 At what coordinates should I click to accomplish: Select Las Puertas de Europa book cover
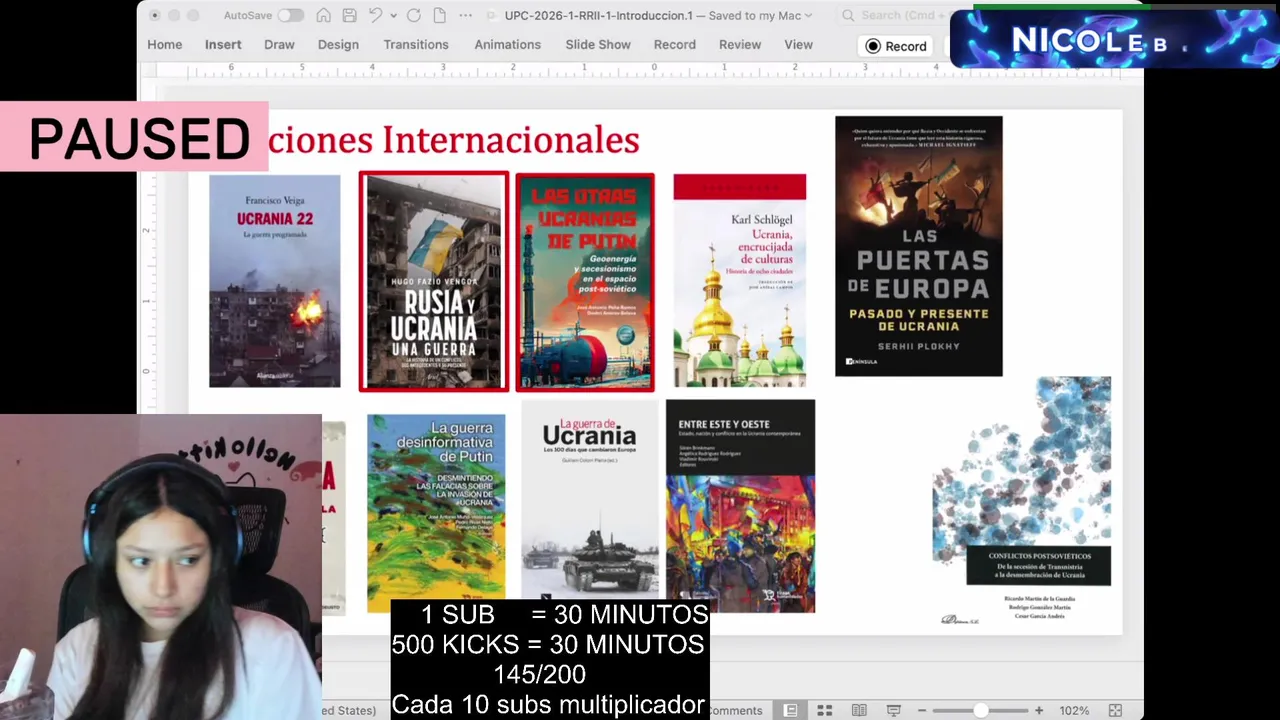pyautogui.click(x=919, y=246)
